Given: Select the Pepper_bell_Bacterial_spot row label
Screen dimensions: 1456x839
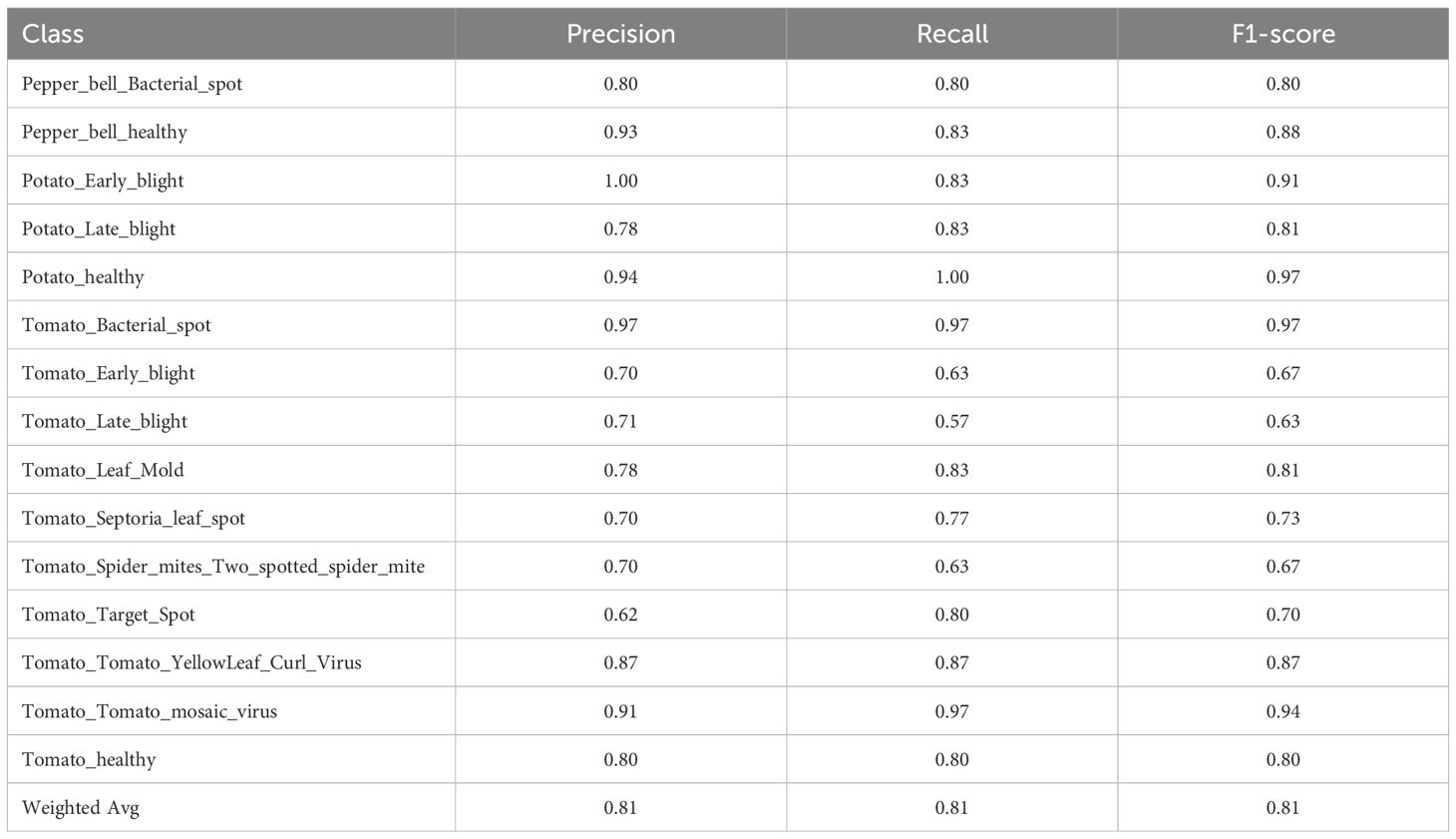Looking at the screenshot, I should point(132,84).
